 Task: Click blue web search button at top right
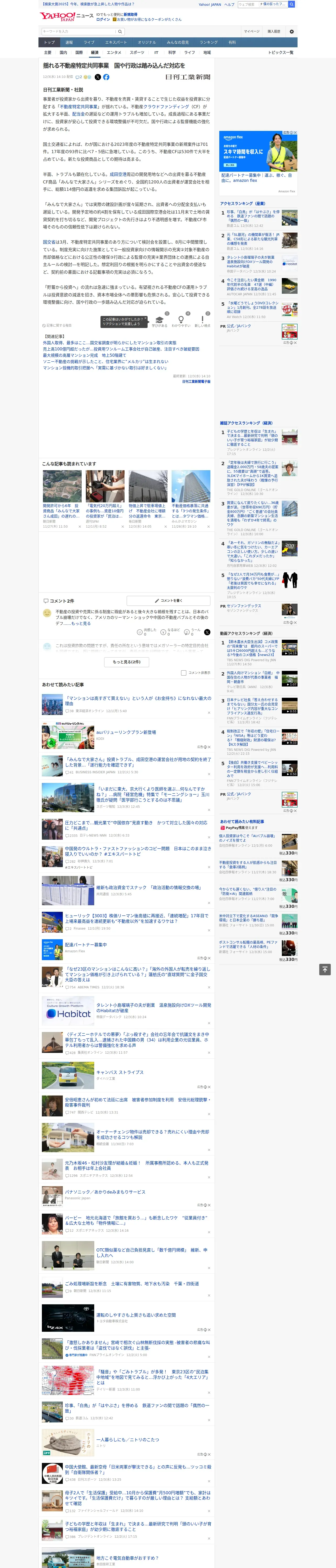pyautogui.click(x=292, y=4)
